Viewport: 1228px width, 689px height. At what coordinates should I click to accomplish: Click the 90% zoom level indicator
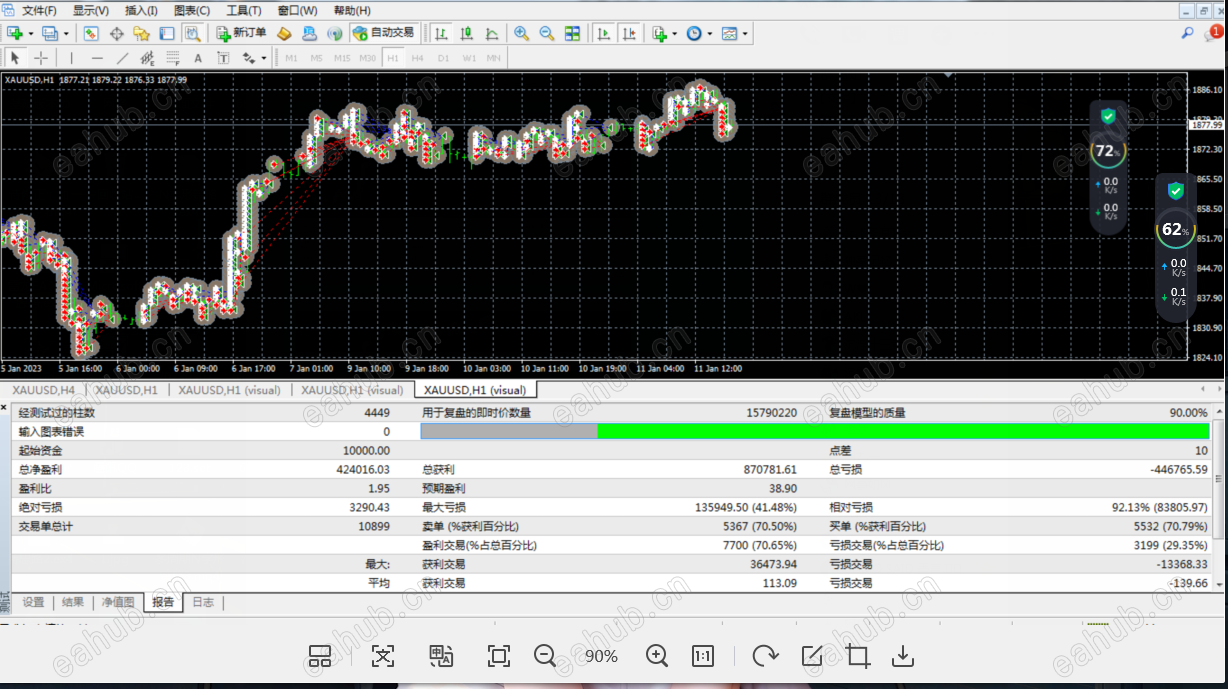coord(601,657)
